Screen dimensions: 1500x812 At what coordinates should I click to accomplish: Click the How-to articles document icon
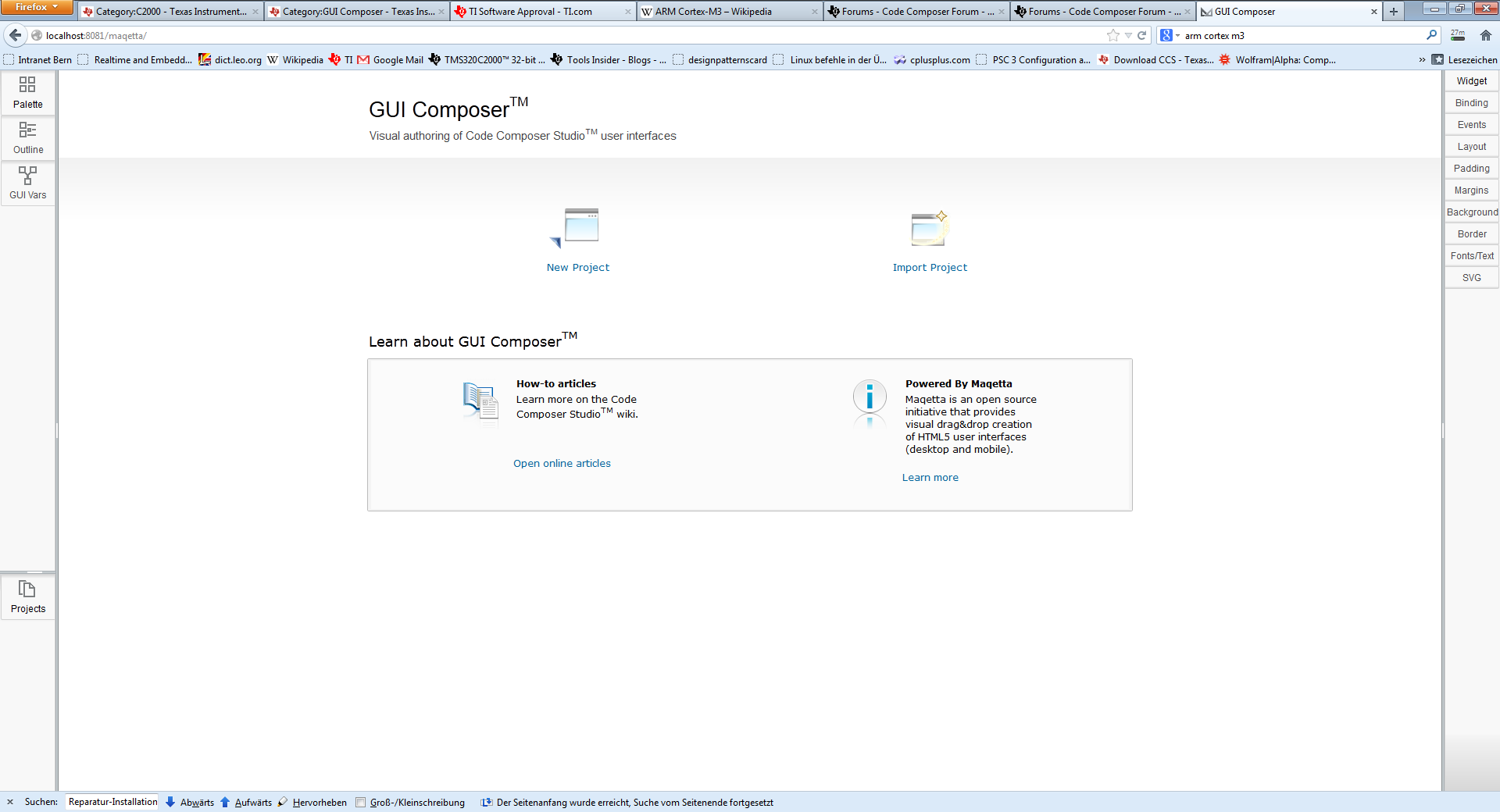coord(480,402)
